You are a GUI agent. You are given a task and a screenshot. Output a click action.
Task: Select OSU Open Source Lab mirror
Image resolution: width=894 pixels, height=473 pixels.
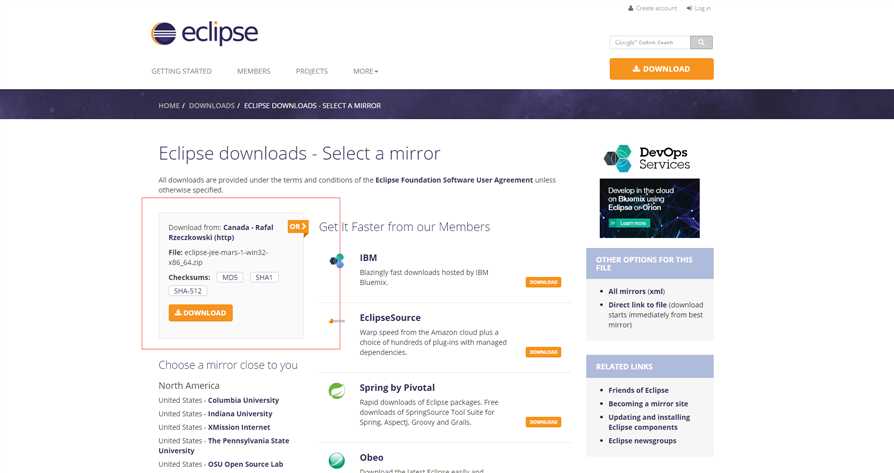[245, 464]
